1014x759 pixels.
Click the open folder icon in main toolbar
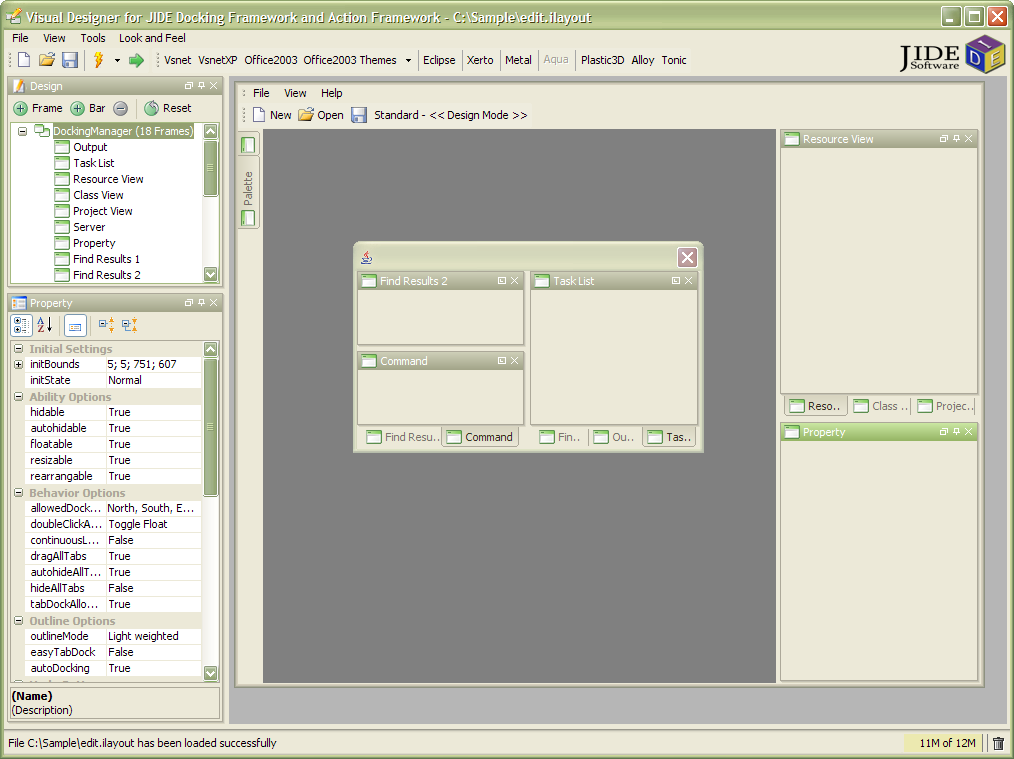tap(47, 60)
